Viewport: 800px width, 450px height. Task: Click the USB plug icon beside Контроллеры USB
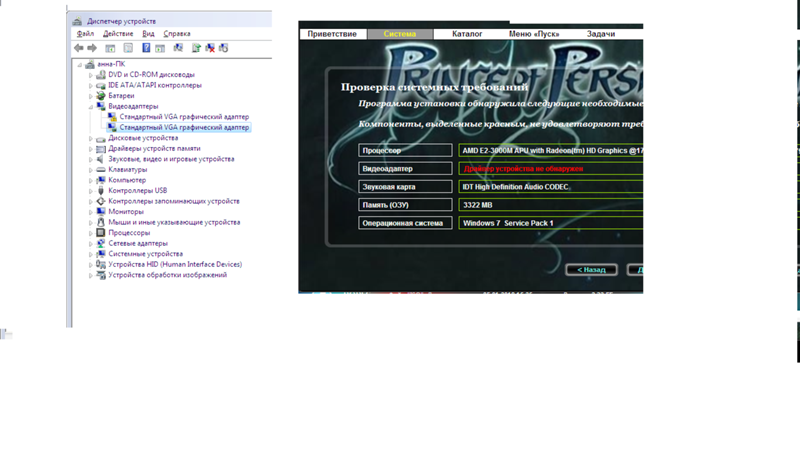coord(101,191)
